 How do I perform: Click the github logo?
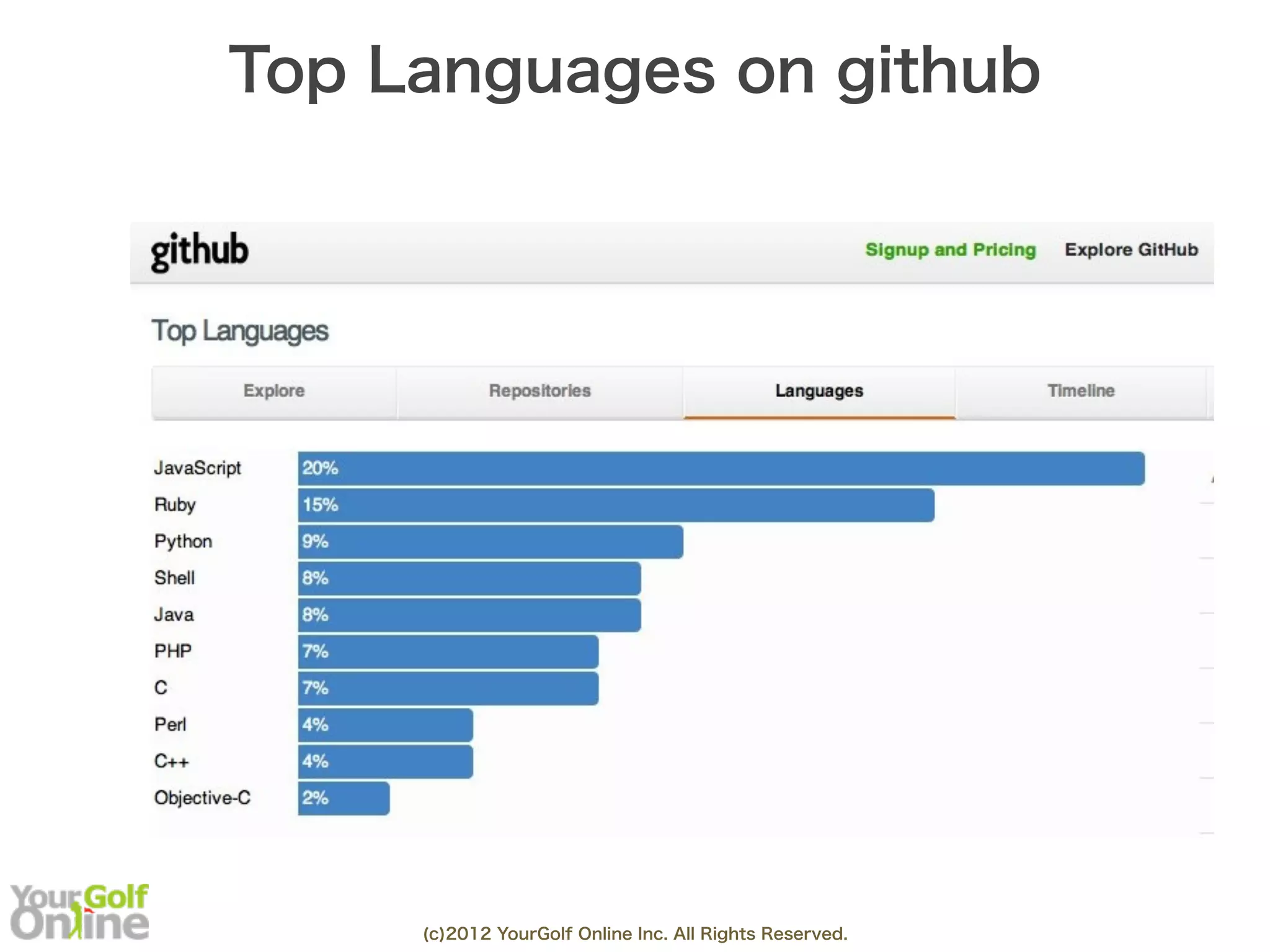coord(199,252)
